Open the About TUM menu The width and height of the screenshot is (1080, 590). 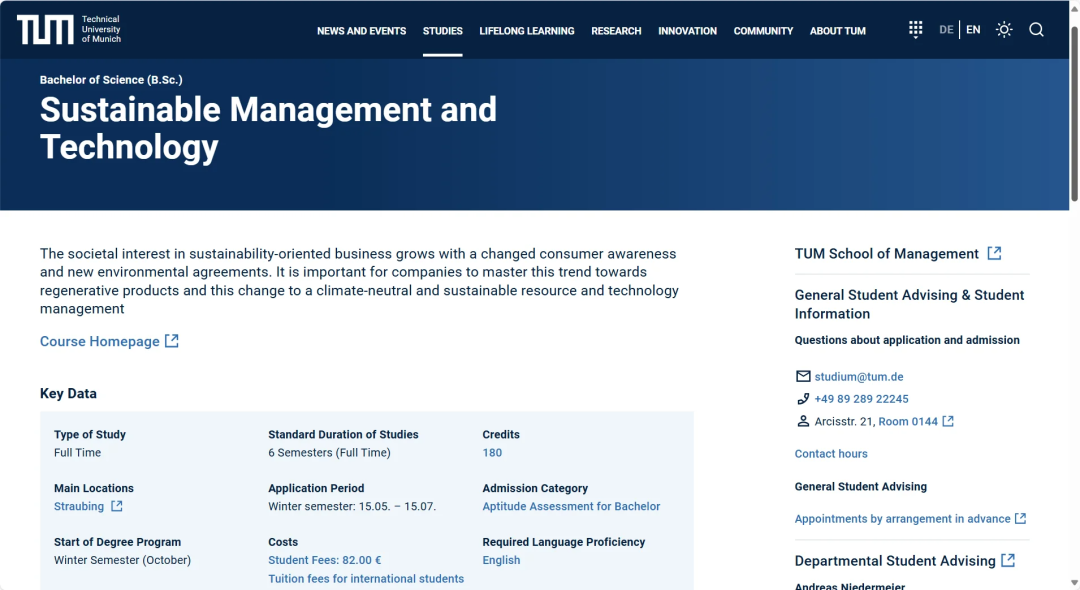click(838, 31)
